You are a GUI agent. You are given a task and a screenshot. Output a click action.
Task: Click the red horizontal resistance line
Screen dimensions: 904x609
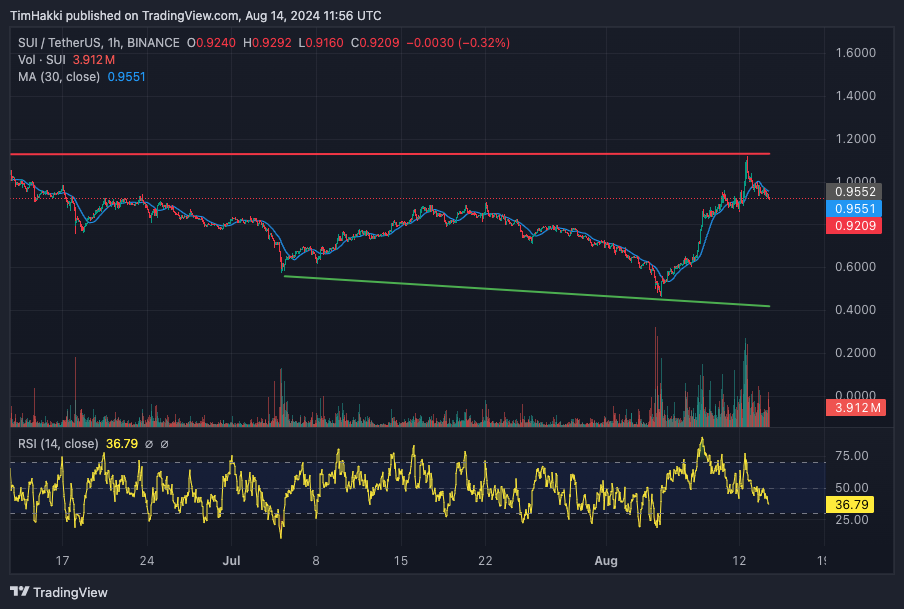click(400, 154)
